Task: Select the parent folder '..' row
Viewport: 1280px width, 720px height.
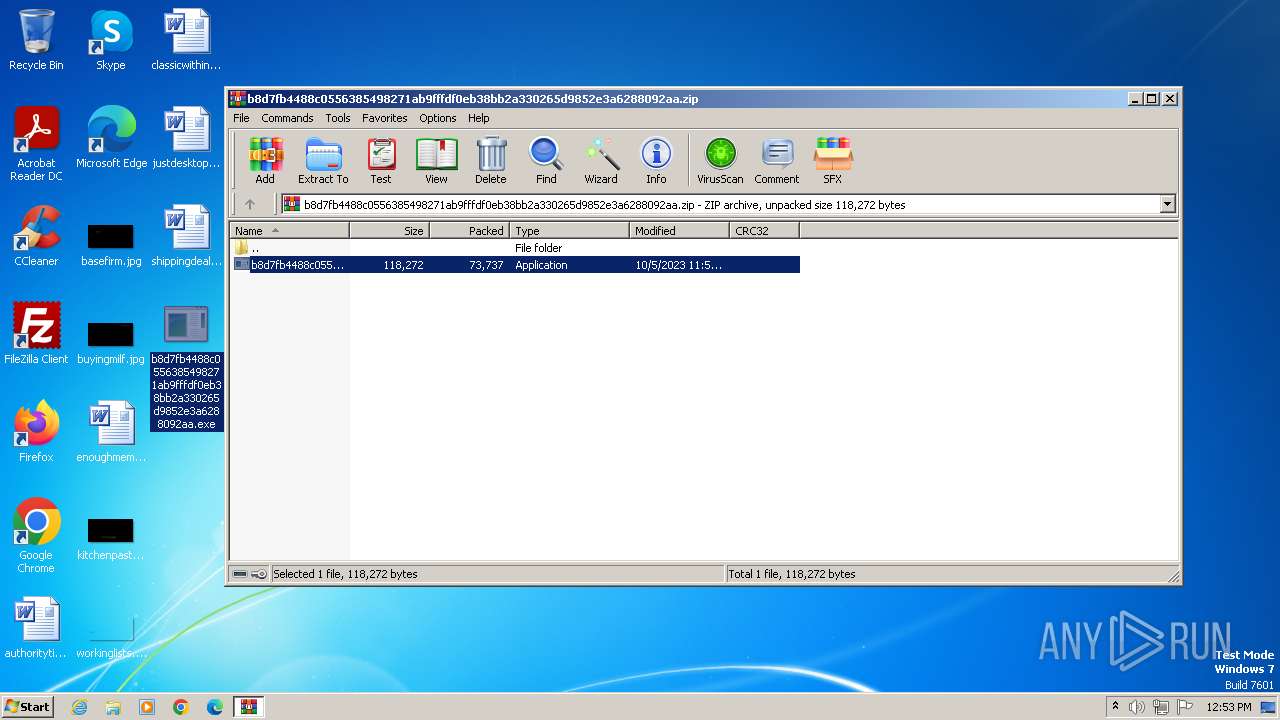Action: (x=515, y=248)
